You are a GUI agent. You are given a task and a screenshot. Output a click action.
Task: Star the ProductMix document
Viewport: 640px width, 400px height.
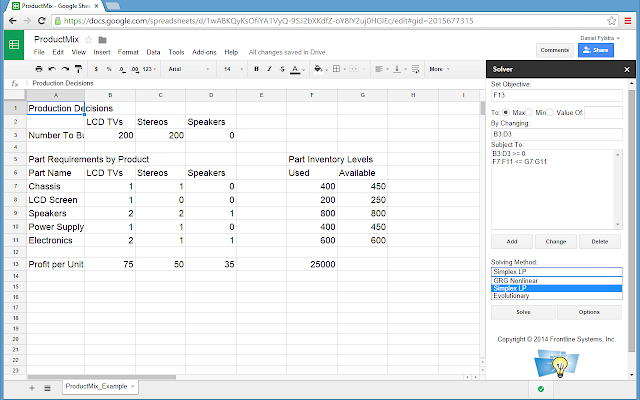(88, 40)
